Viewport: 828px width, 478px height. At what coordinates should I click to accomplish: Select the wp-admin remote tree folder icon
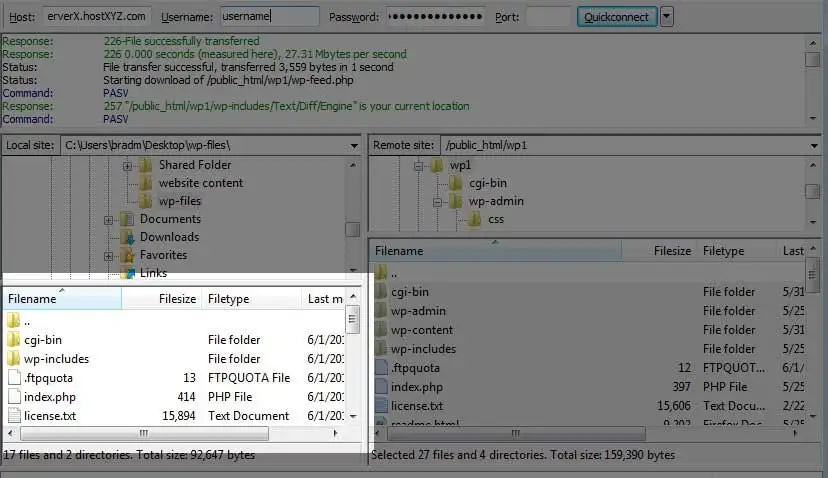[x=456, y=201]
